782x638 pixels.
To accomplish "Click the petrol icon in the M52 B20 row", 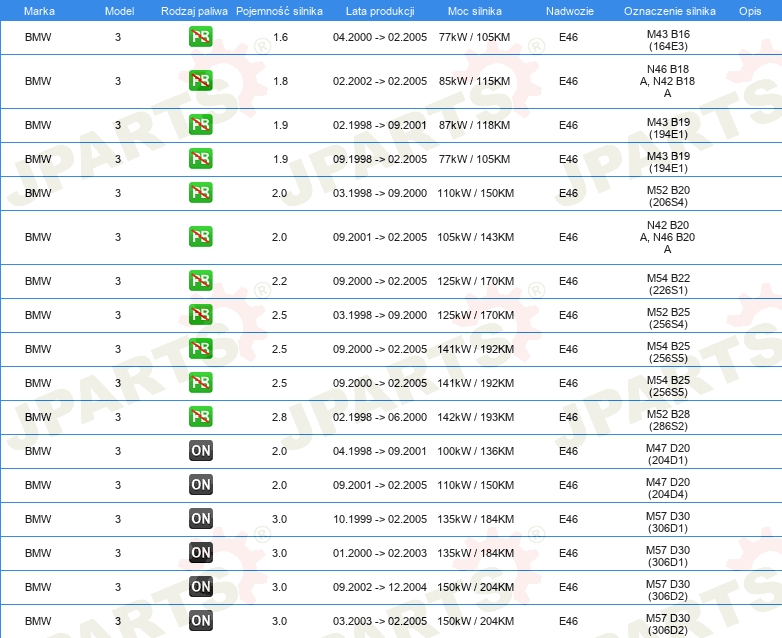I will [200, 193].
